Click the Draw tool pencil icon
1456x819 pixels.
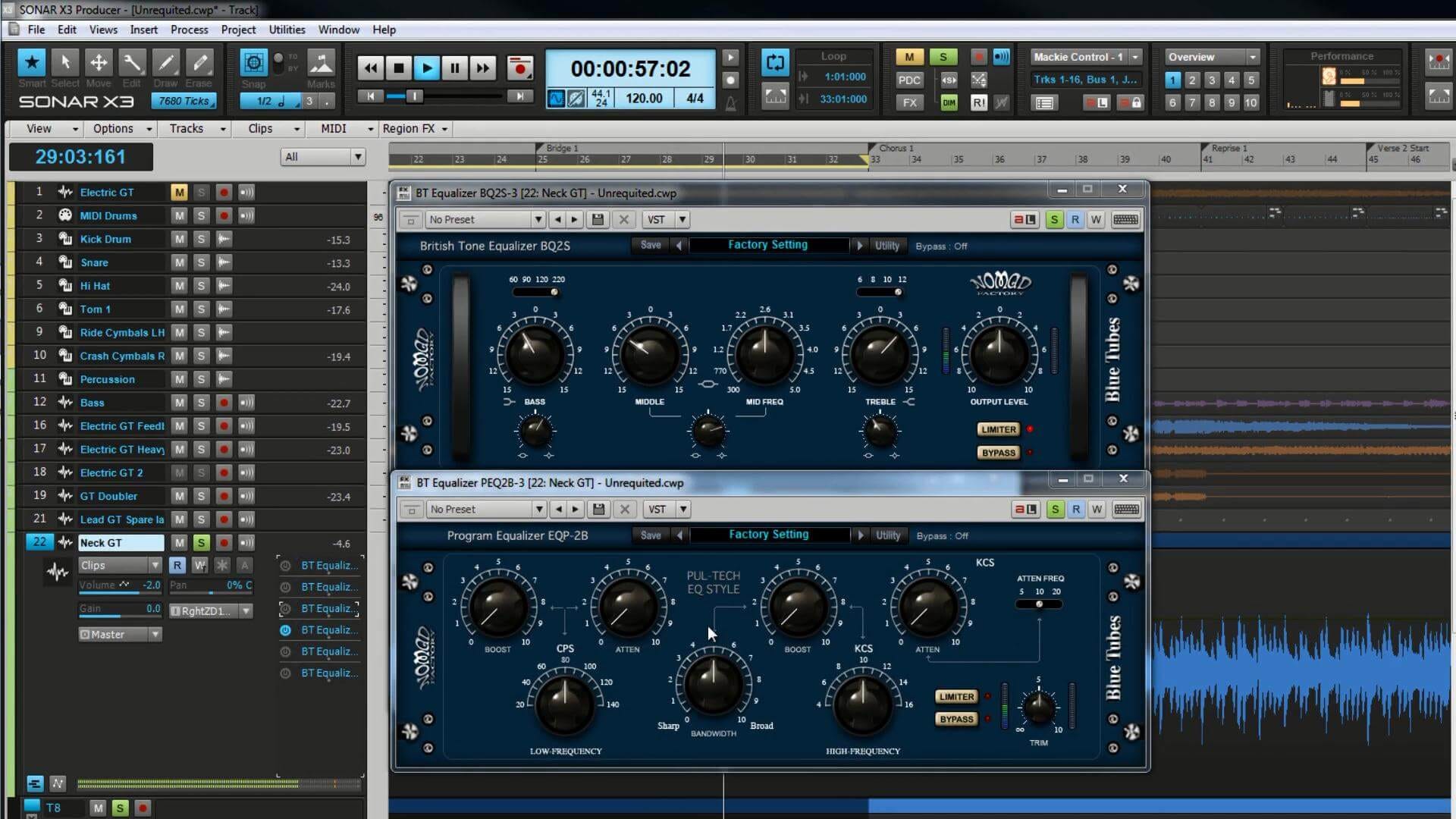165,63
